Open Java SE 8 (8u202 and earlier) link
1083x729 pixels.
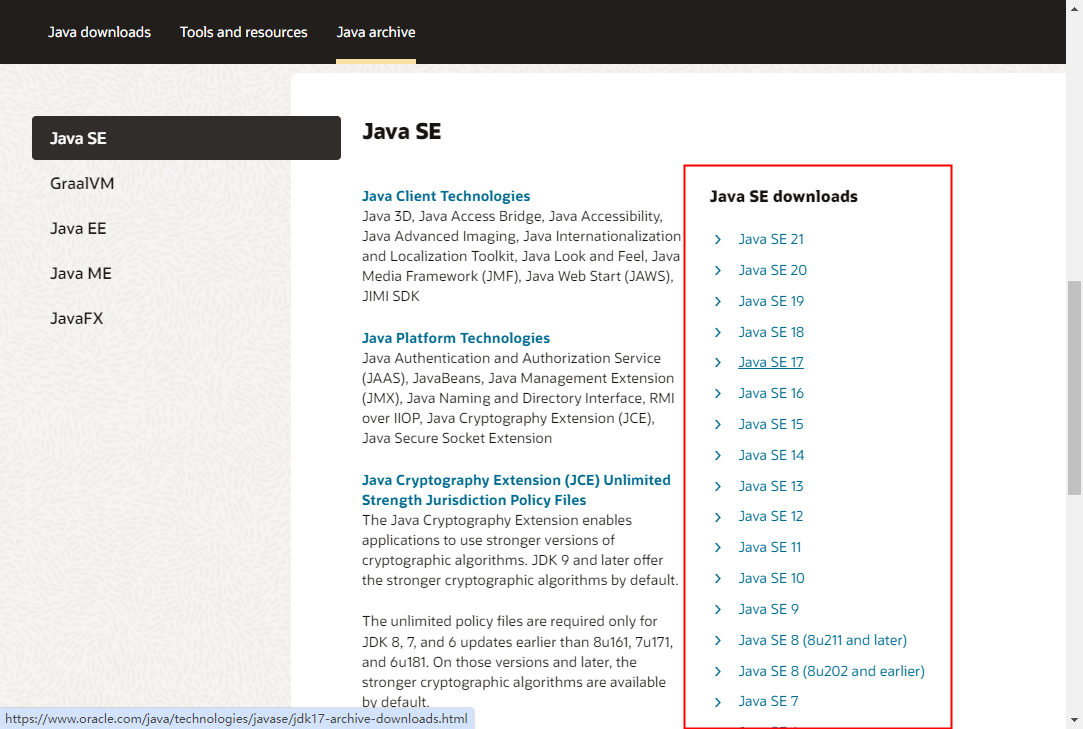pos(832,672)
